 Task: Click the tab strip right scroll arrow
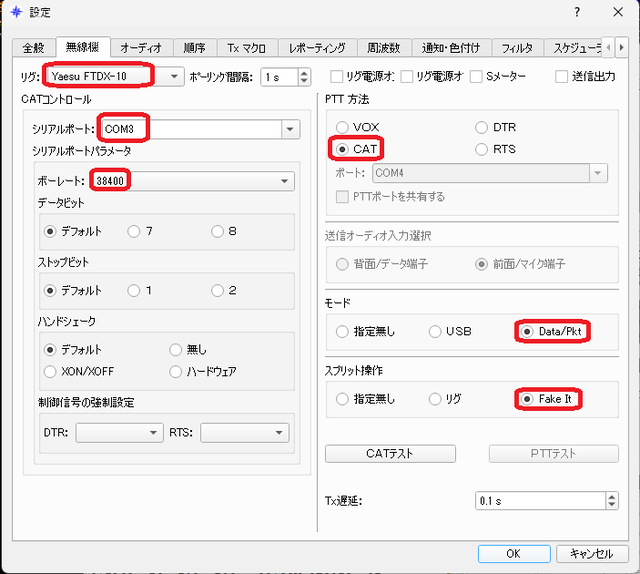pyautogui.click(x=622, y=48)
